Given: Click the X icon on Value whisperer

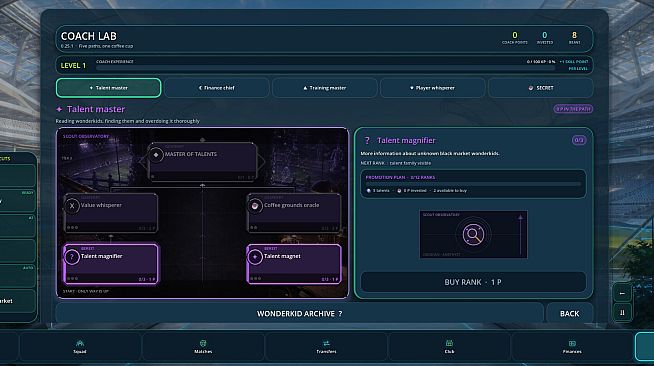Looking at the screenshot, I should coord(72,206).
